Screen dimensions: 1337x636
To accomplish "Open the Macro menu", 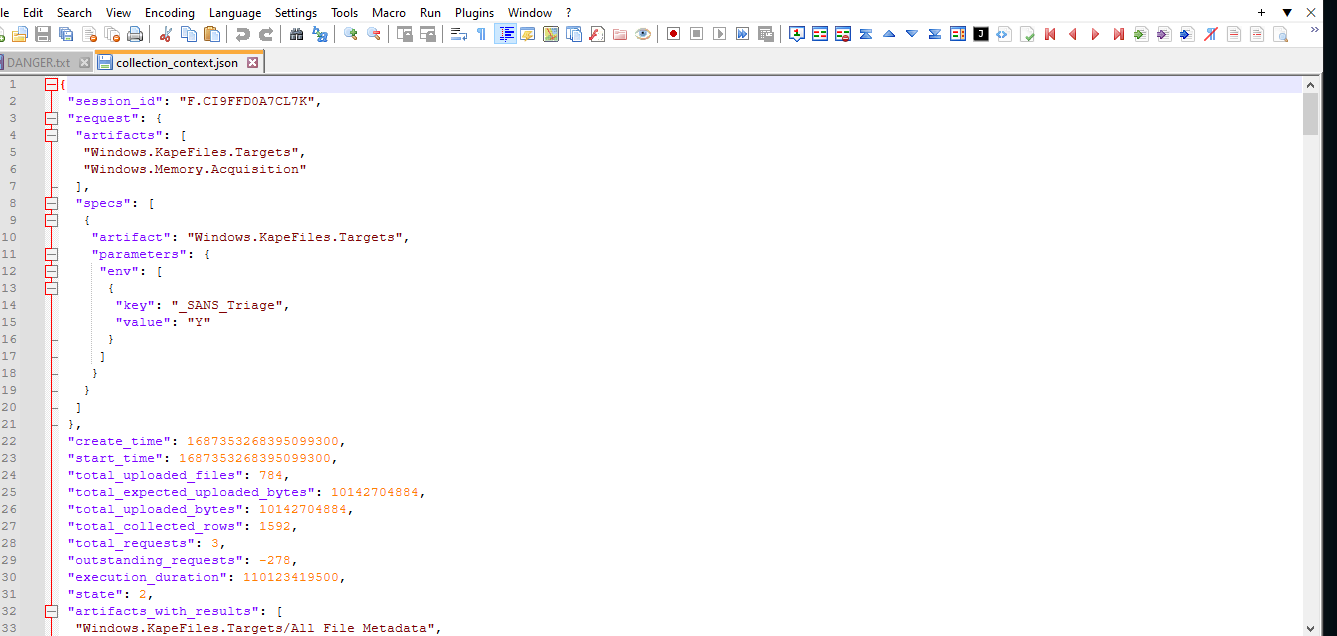I will 389,13.
